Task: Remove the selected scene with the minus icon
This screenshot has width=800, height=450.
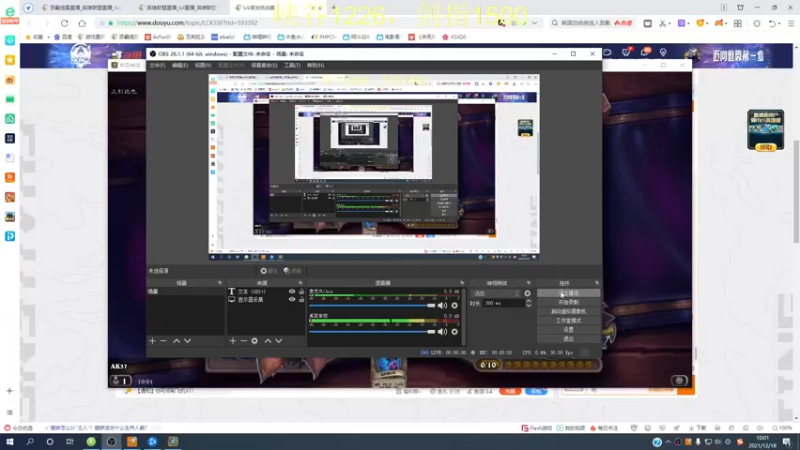Action: (163, 341)
